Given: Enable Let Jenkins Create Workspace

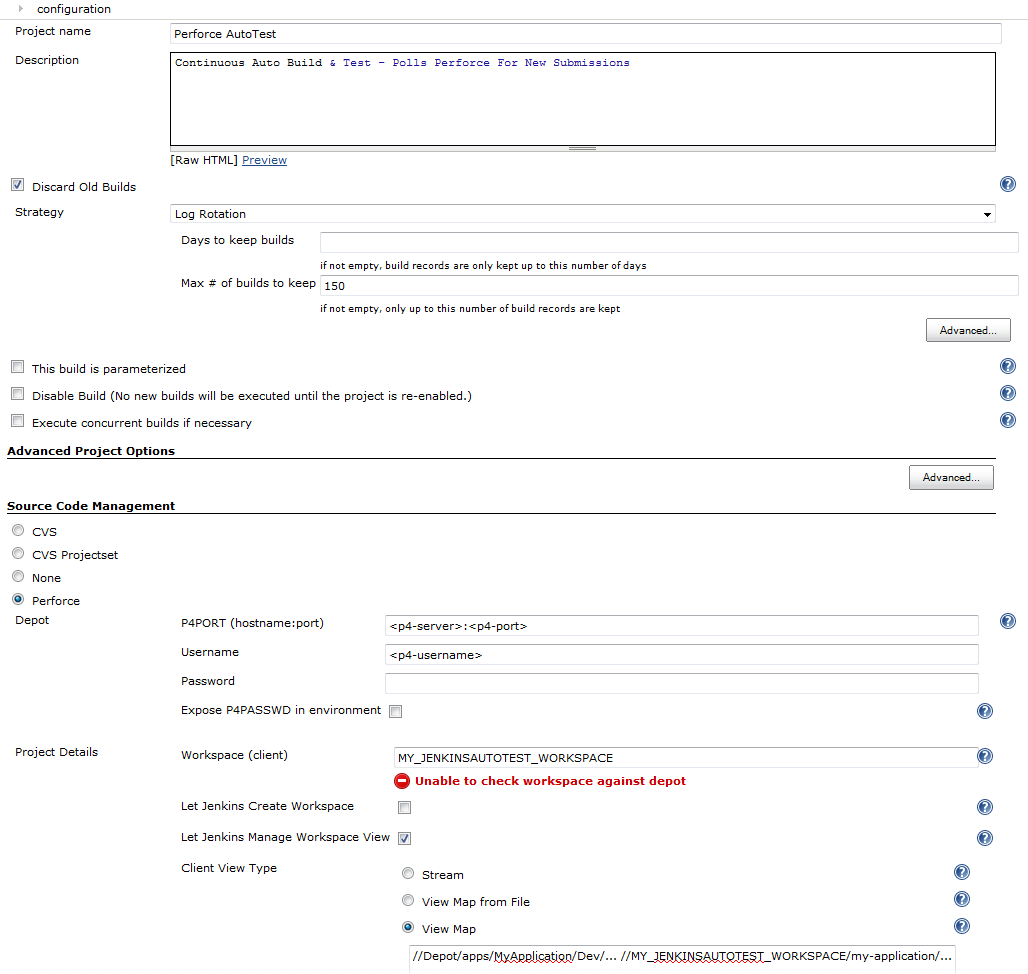Looking at the screenshot, I should click(x=405, y=808).
